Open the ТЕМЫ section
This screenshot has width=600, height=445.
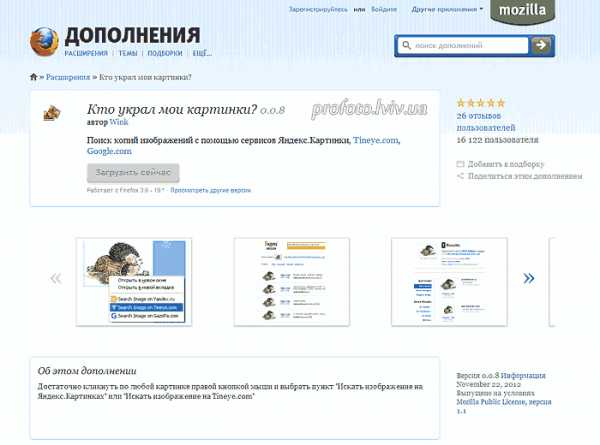(128, 53)
